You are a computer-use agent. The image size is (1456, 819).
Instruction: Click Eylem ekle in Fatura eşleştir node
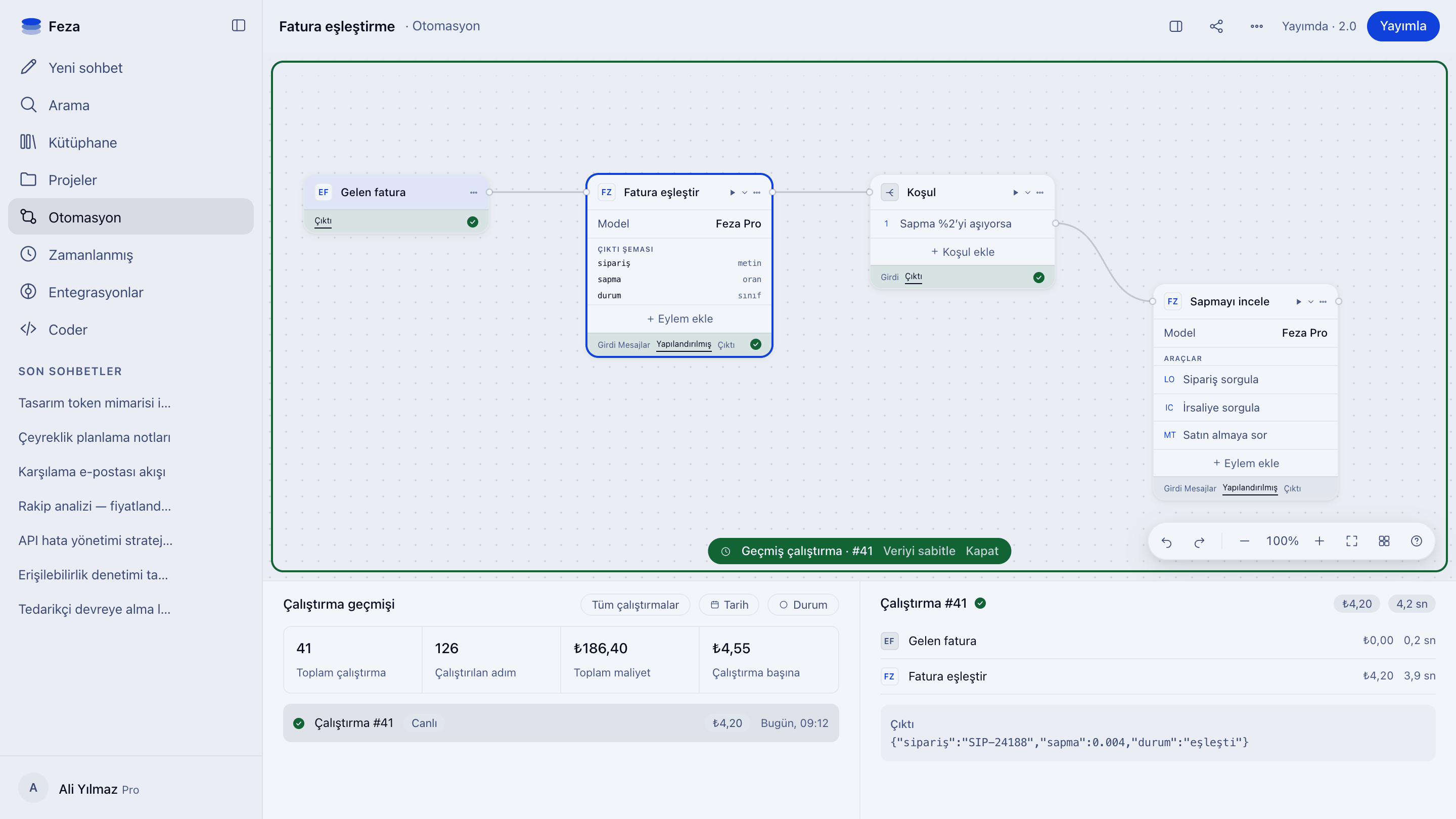pyautogui.click(x=679, y=319)
